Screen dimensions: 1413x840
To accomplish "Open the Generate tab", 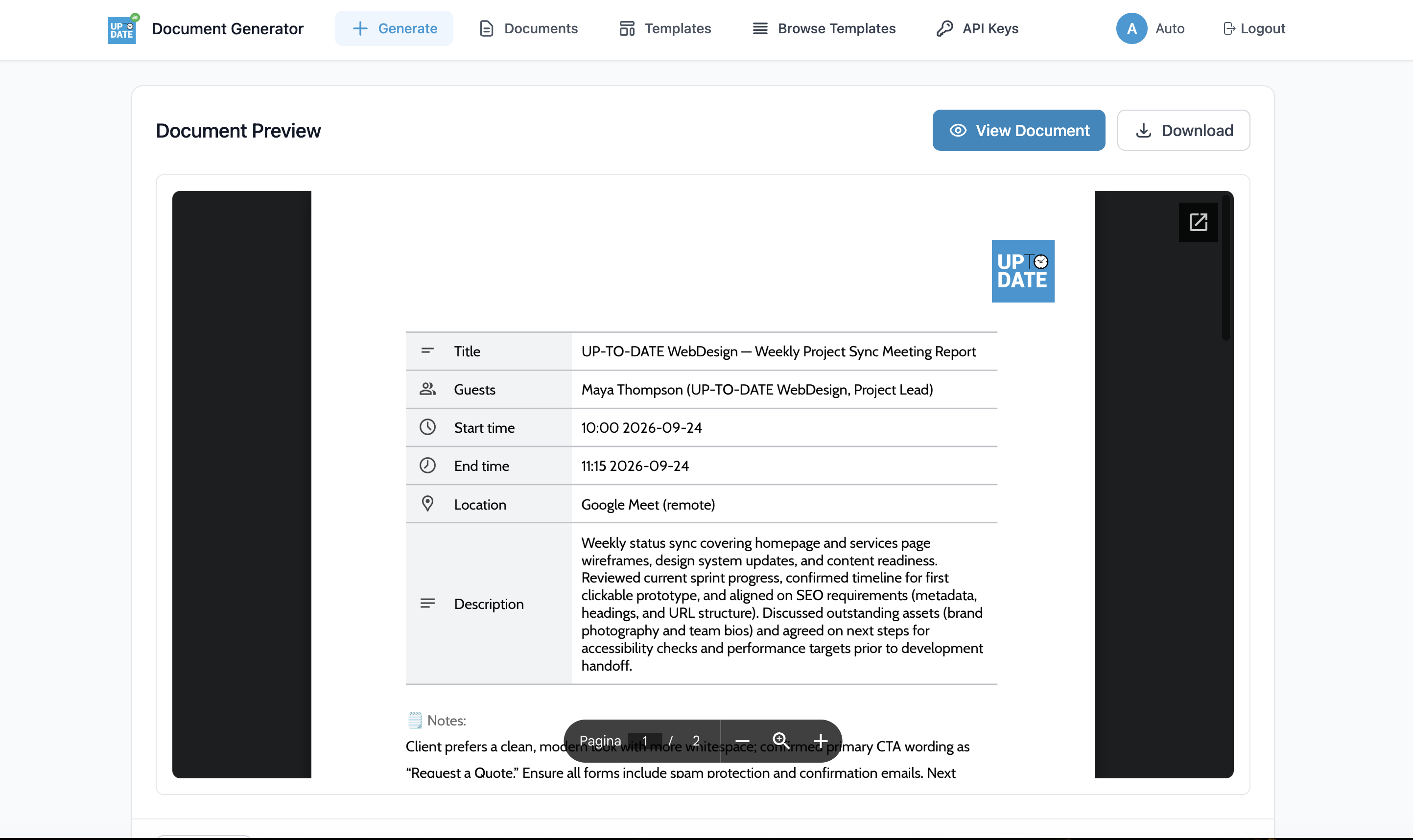I will point(394,28).
